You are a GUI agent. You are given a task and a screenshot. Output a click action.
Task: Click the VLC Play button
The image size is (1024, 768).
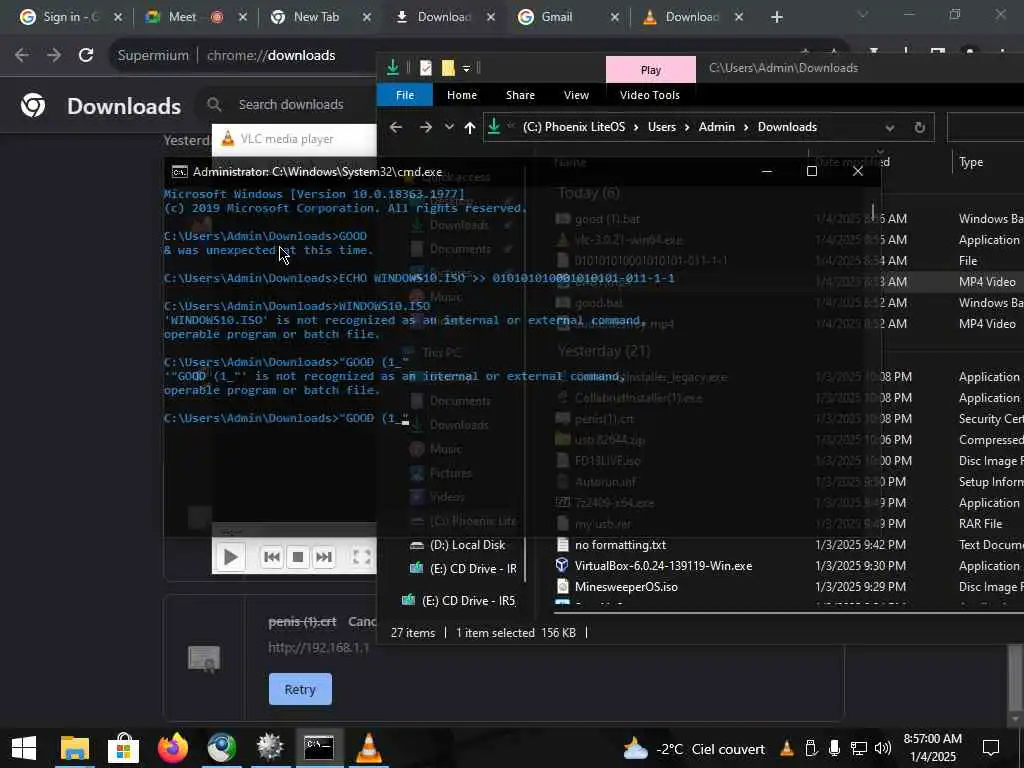click(x=231, y=557)
